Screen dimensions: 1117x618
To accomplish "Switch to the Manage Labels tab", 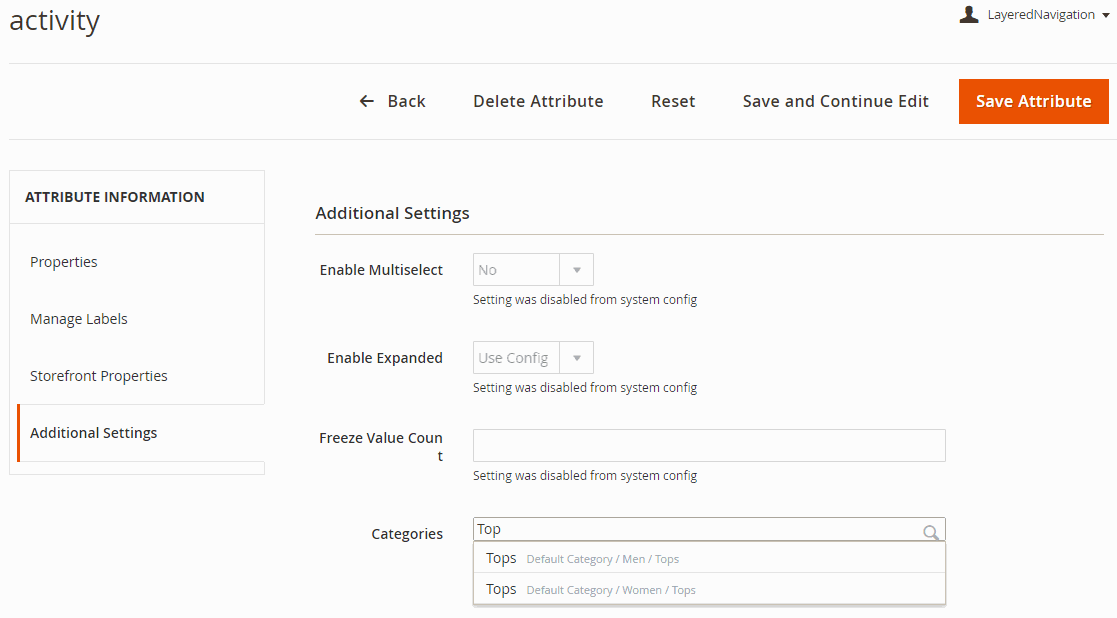I will click(x=79, y=319).
